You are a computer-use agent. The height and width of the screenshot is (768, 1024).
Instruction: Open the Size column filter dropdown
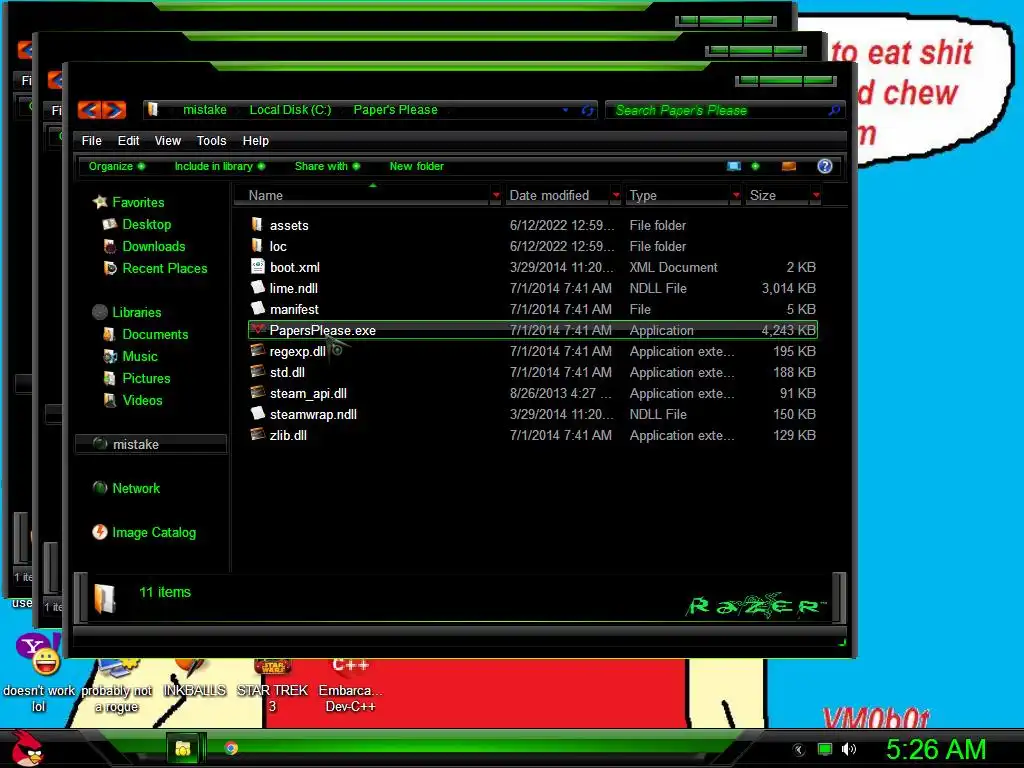pos(816,195)
